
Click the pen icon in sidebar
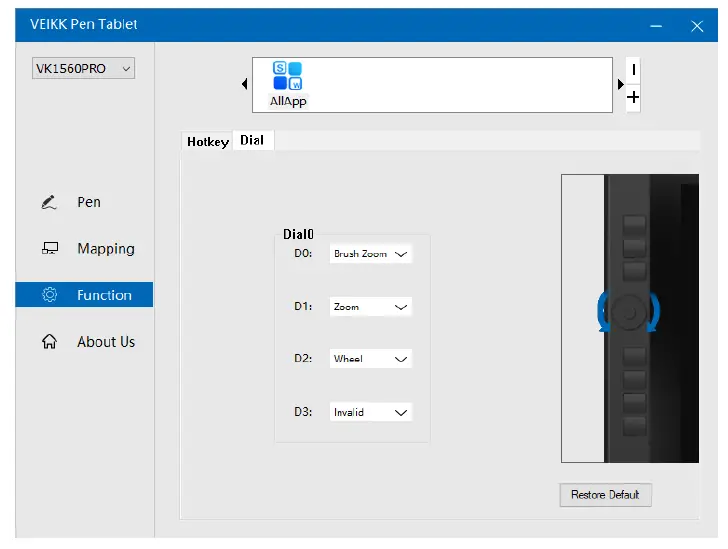point(50,202)
